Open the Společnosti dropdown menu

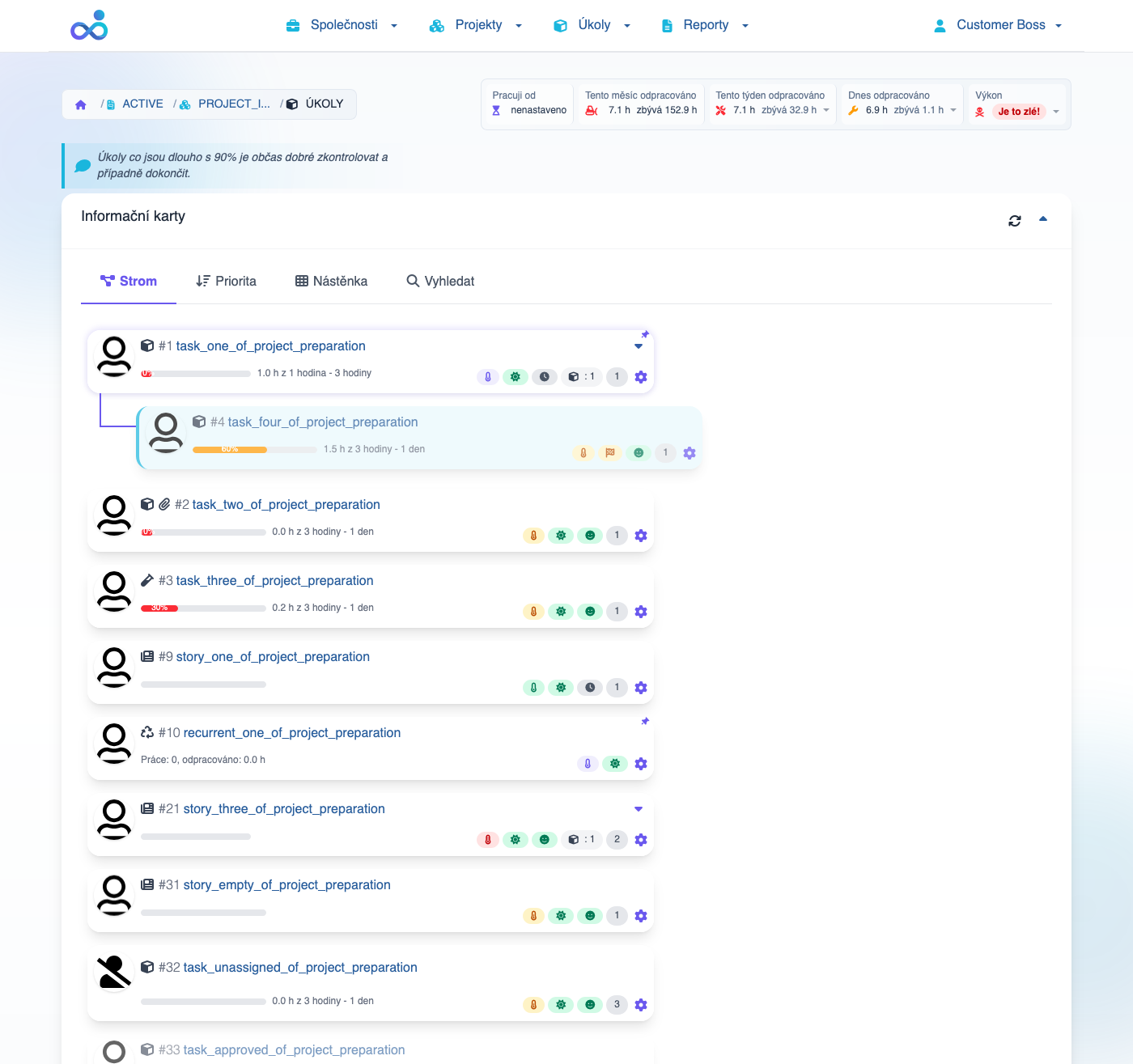point(342,25)
